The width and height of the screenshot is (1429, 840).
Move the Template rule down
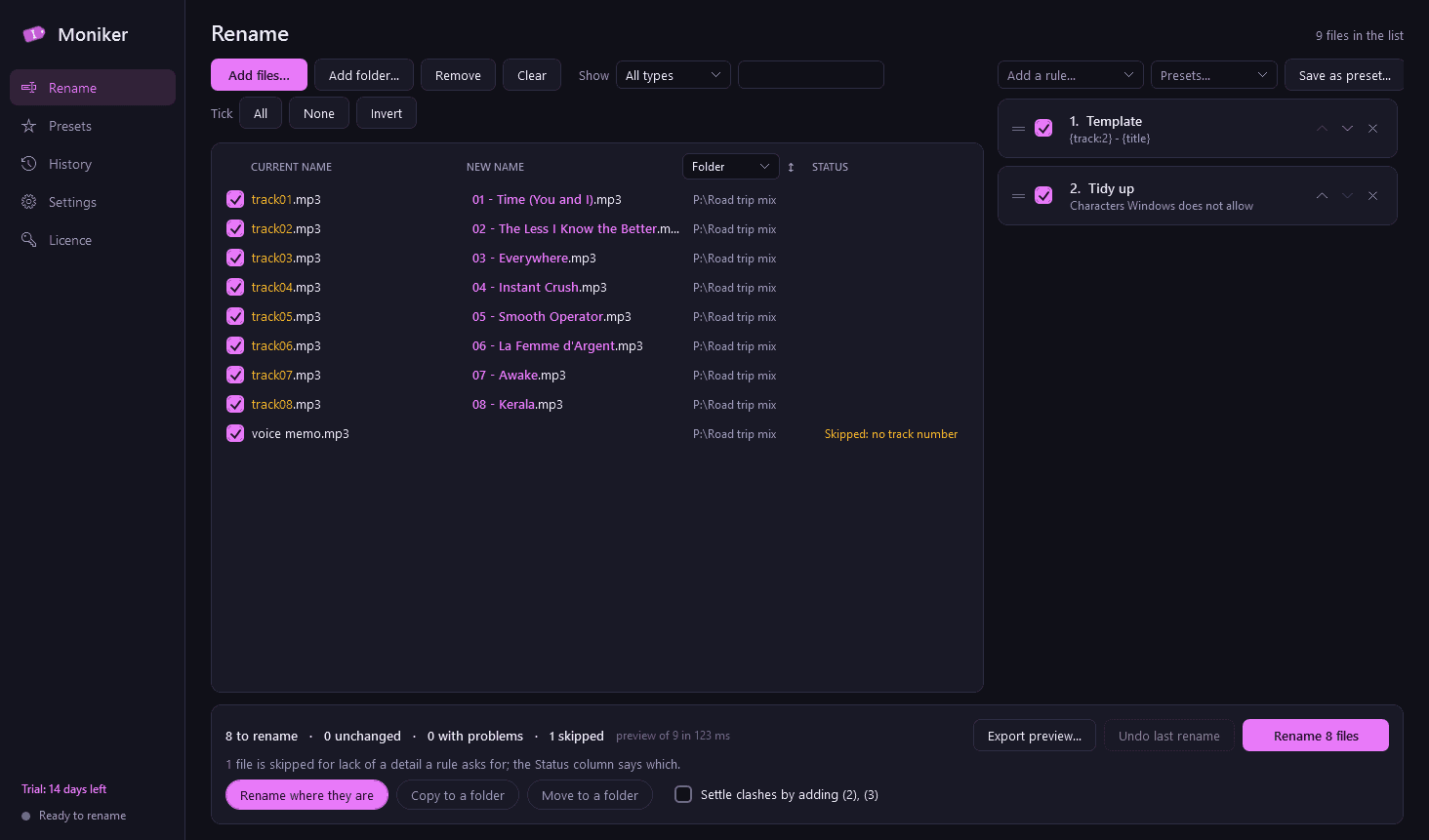(x=1347, y=129)
